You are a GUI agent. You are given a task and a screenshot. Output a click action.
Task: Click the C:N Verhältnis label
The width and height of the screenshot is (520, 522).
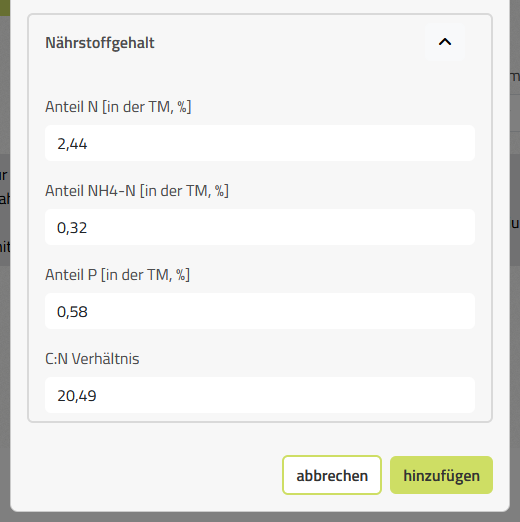click(92, 359)
